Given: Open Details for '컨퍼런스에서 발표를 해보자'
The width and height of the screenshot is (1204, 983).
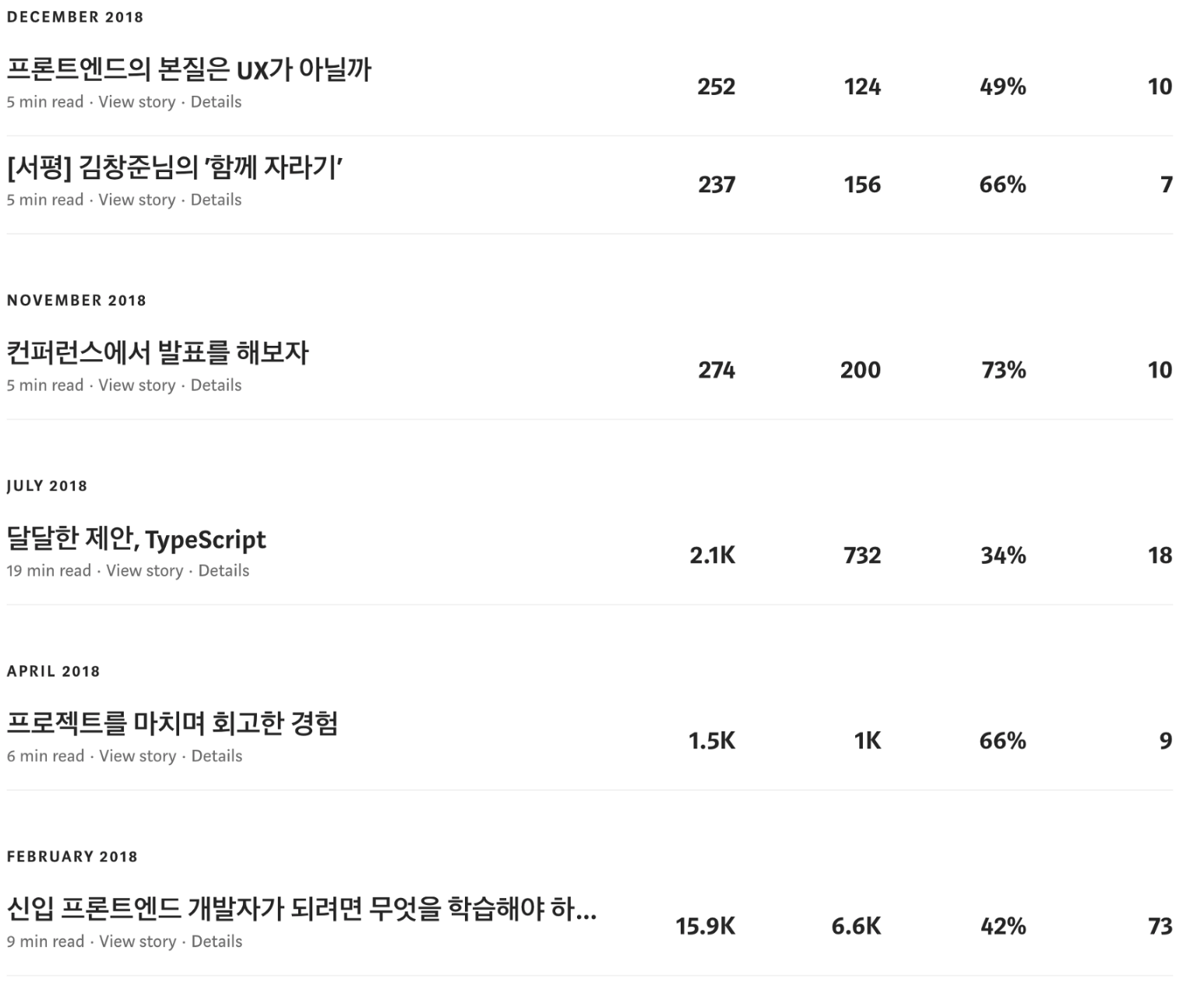Looking at the screenshot, I should pos(216,386).
